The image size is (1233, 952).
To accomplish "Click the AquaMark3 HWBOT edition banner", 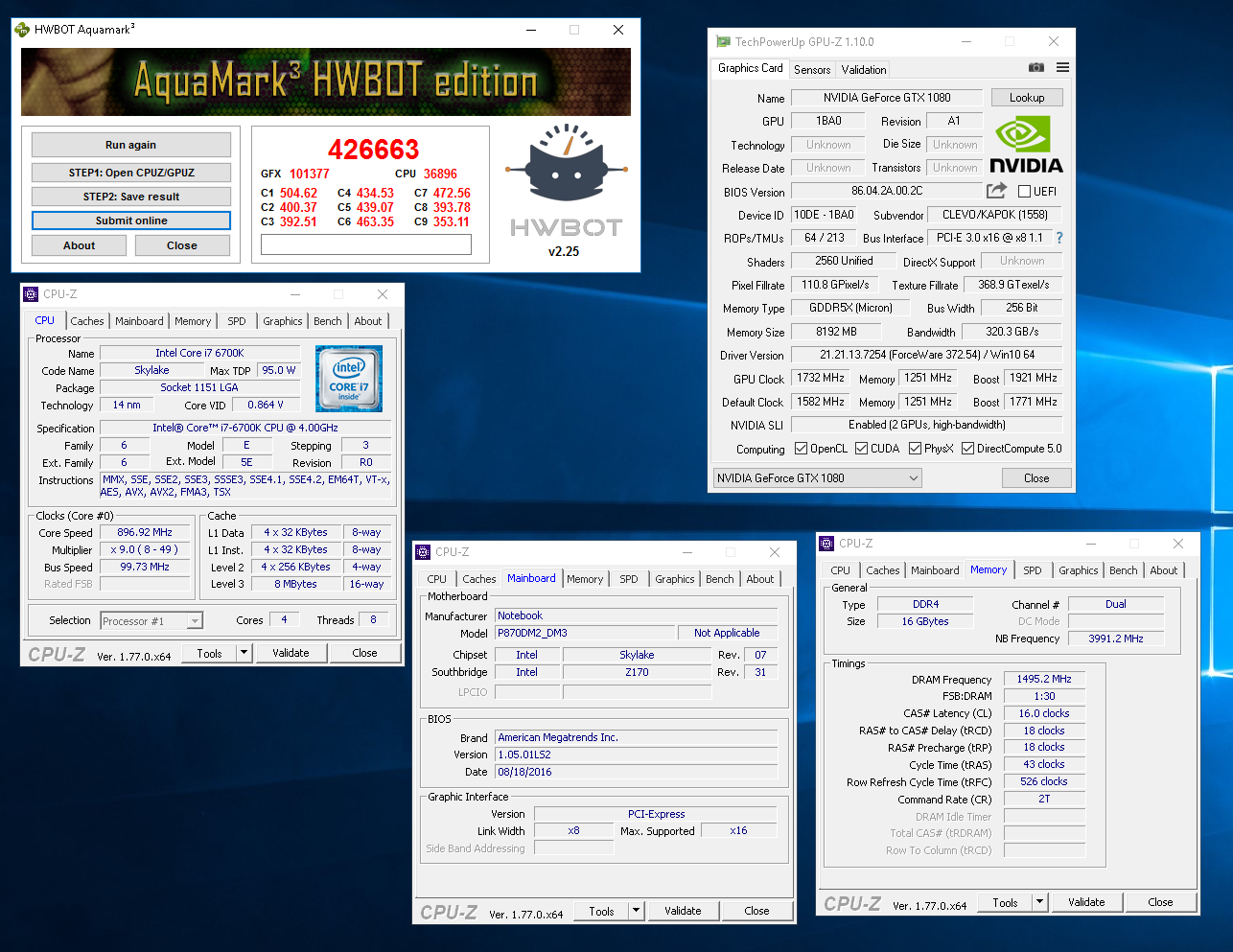I will pos(326,82).
